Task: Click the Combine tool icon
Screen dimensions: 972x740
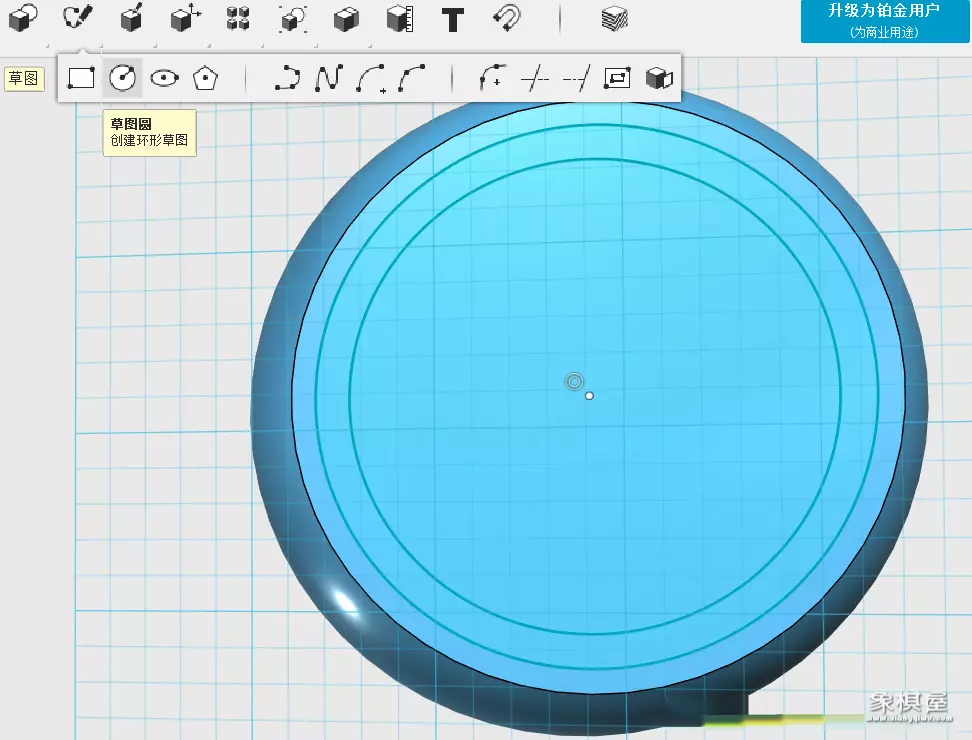Action: point(346,18)
